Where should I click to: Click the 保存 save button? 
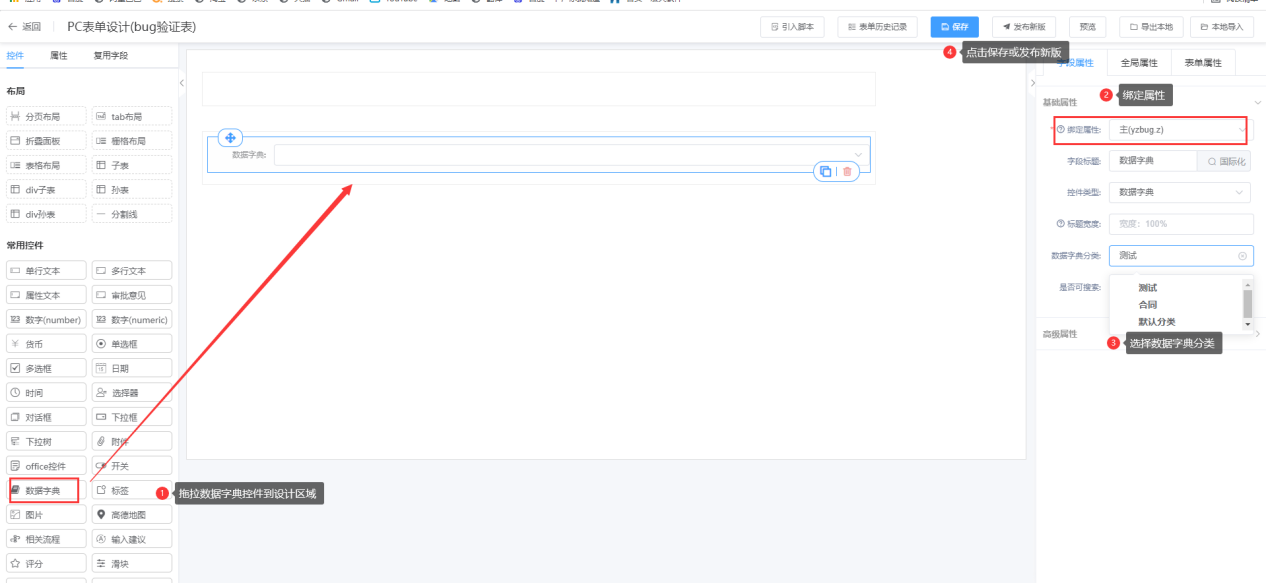(954, 27)
